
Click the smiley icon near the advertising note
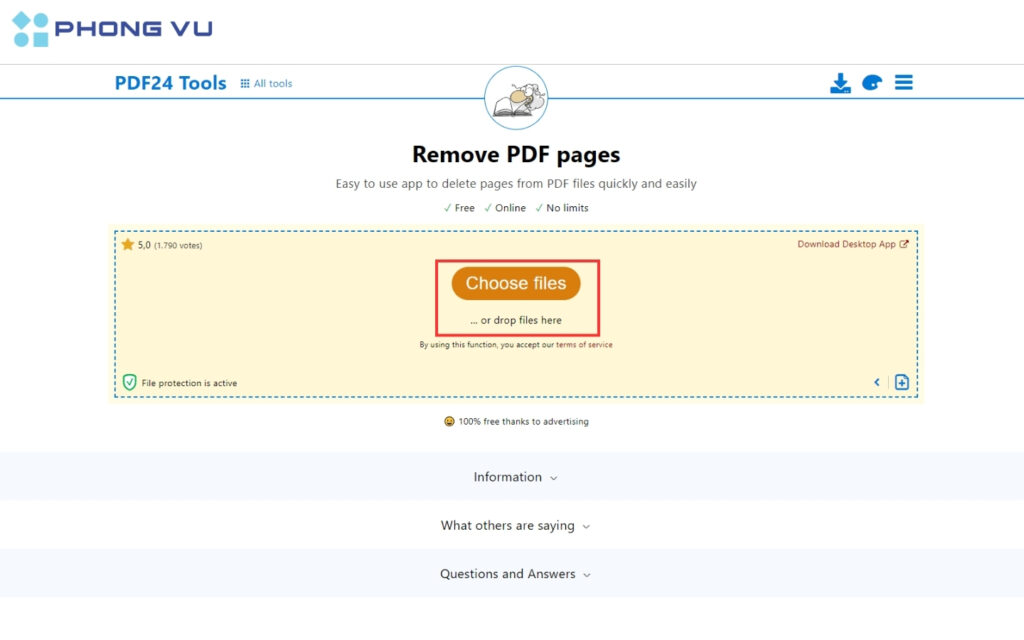click(447, 421)
